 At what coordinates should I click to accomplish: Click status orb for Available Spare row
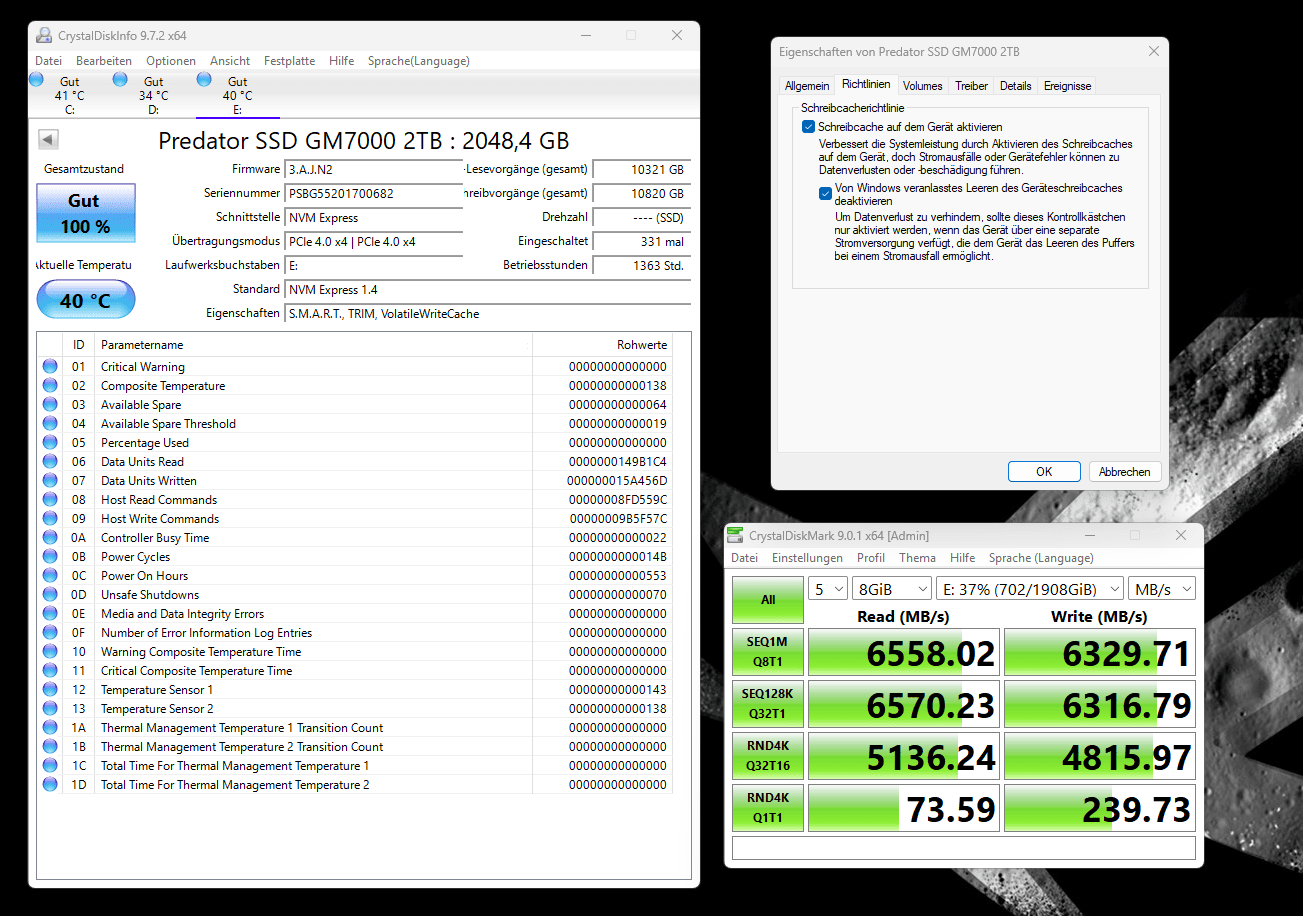50,405
